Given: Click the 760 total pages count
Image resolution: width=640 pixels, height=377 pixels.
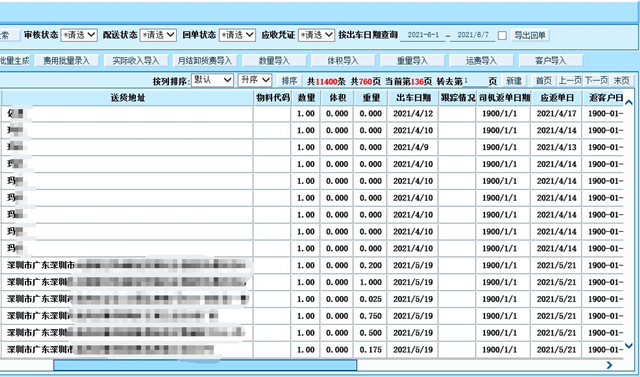Looking at the screenshot, I should click(x=365, y=82).
